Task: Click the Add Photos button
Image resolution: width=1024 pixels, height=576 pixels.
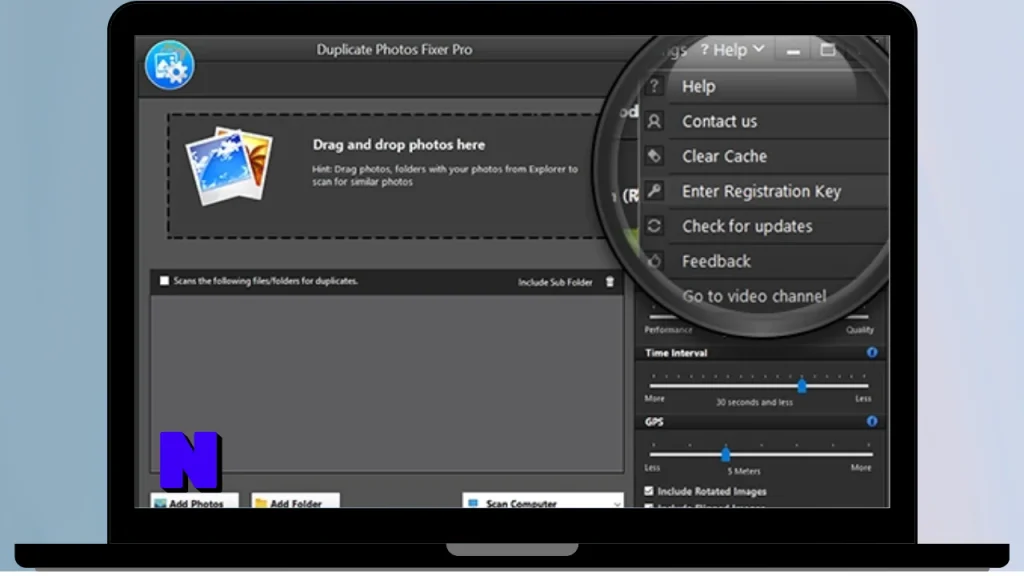Action: coord(195,502)
